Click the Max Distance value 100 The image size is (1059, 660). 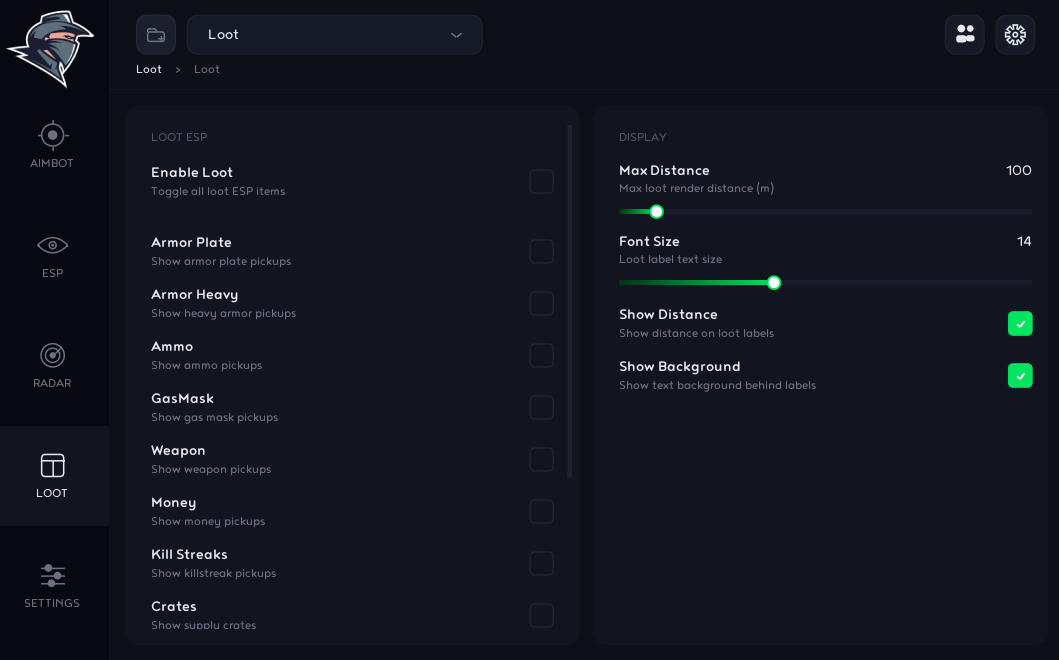pyautogui.click(x=1018, y=170)
